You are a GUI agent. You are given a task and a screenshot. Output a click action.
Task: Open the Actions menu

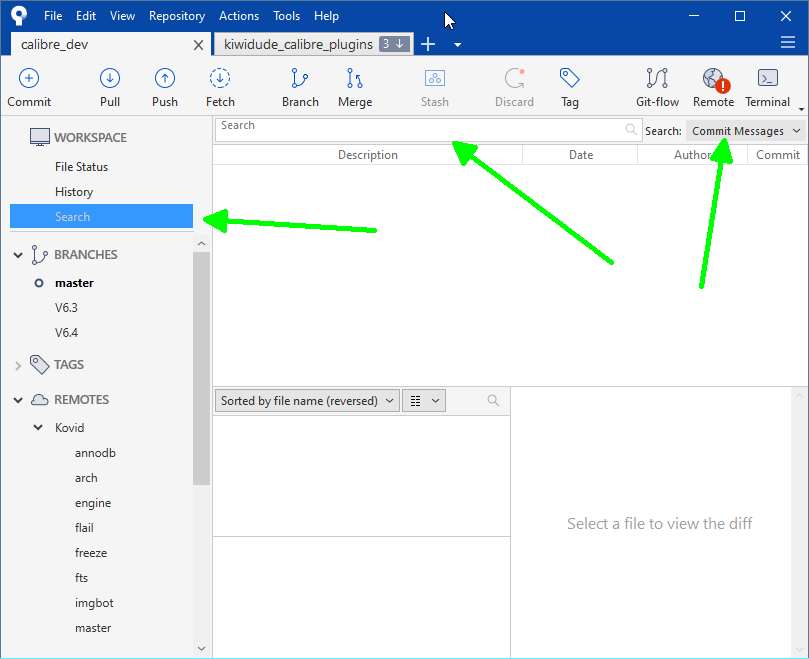239,16
